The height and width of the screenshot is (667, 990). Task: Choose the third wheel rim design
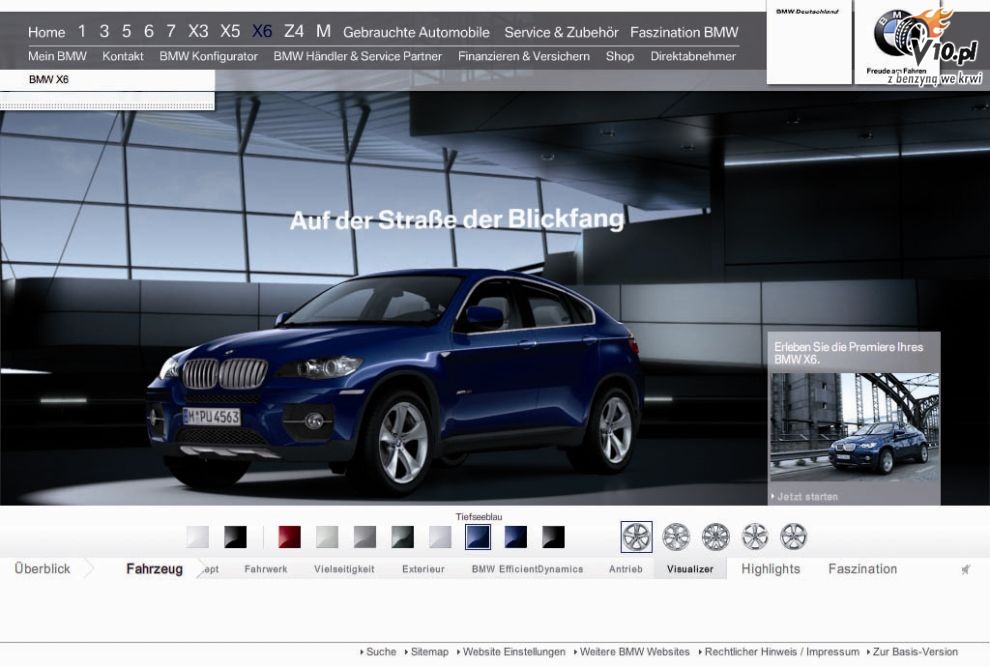click(715, 537)
